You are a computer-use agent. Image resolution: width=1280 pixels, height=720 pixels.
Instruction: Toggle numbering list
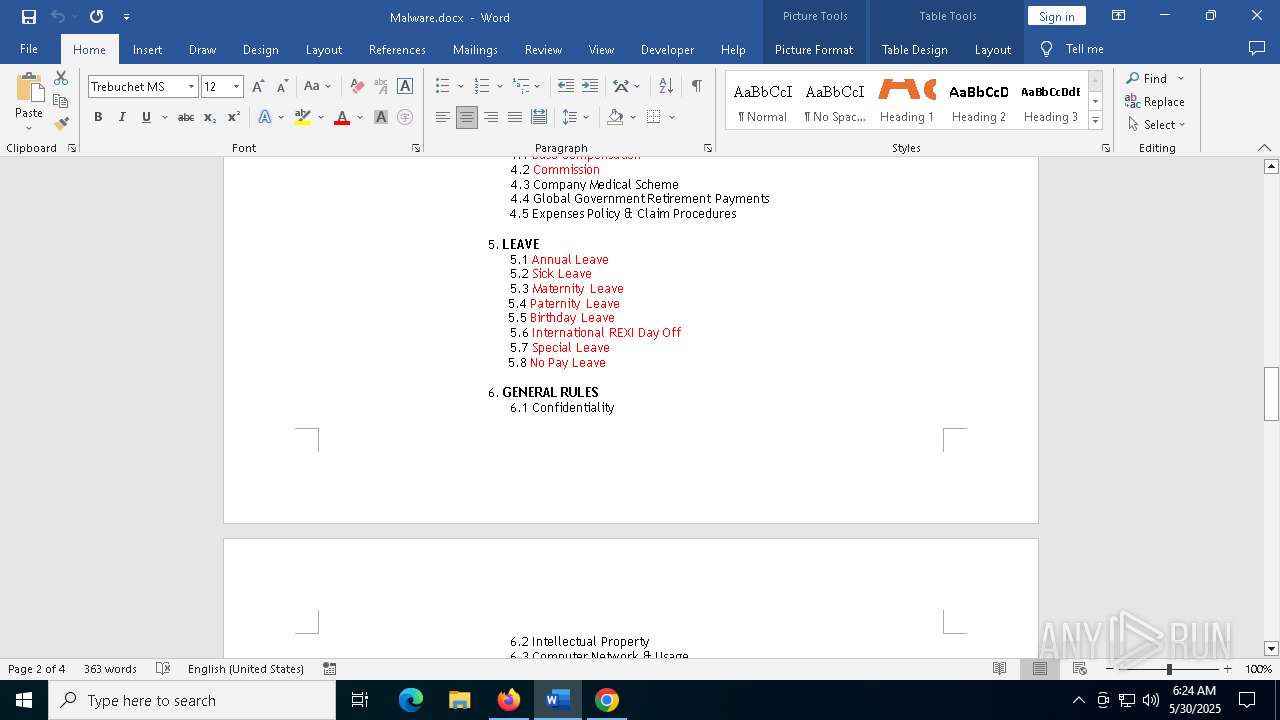point(482,86)
